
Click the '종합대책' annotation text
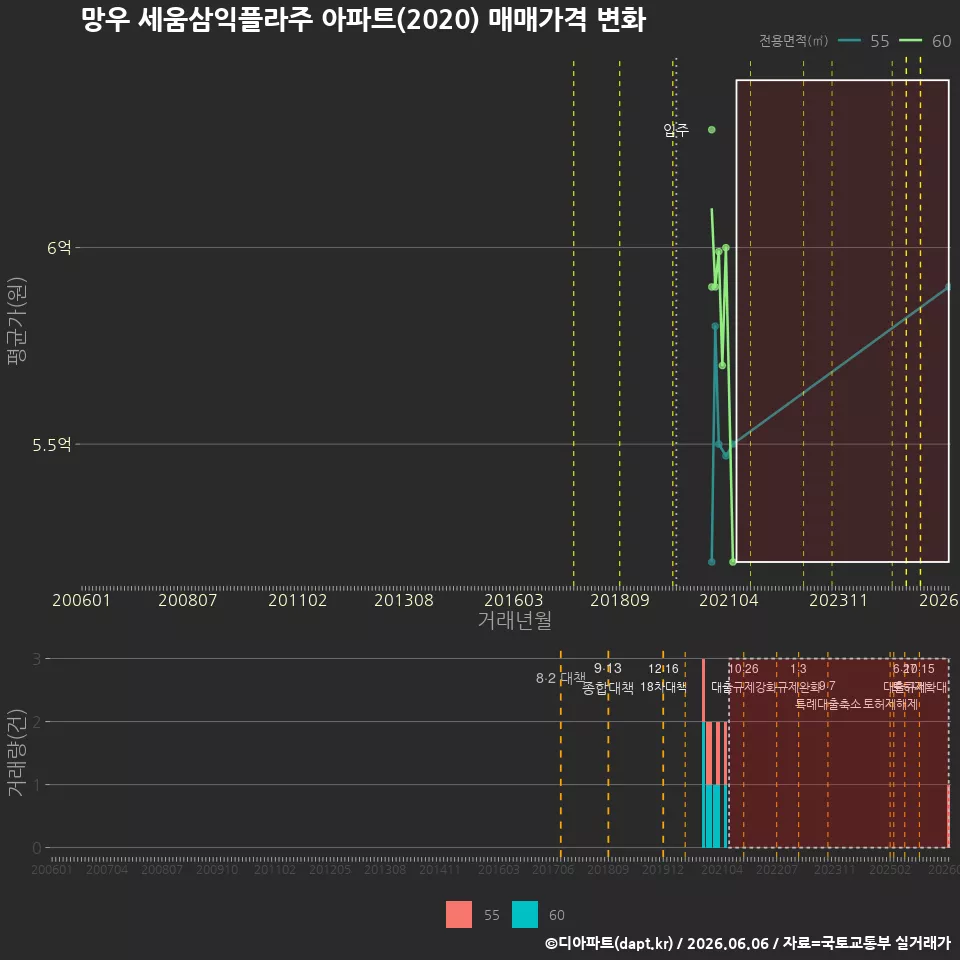click(607, 688)
